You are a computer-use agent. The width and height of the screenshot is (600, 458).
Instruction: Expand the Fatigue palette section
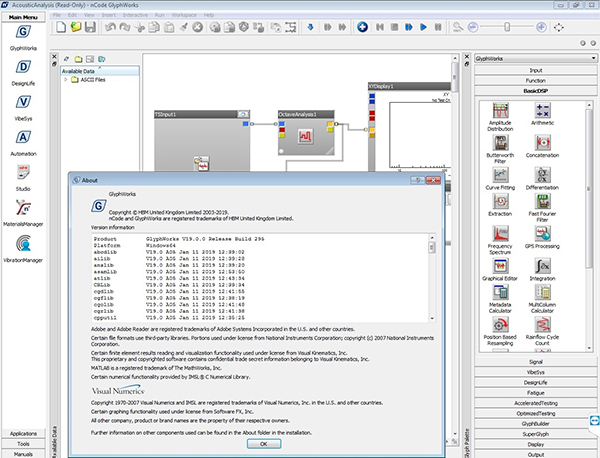tap(535, 391)
